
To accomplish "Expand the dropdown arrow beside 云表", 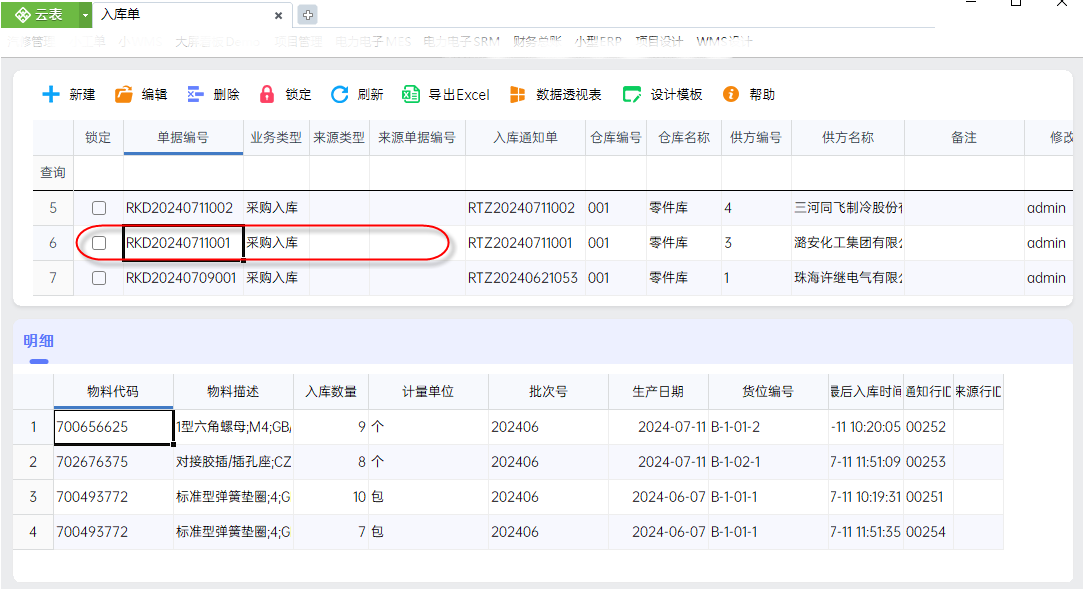I will click(85, 15).
